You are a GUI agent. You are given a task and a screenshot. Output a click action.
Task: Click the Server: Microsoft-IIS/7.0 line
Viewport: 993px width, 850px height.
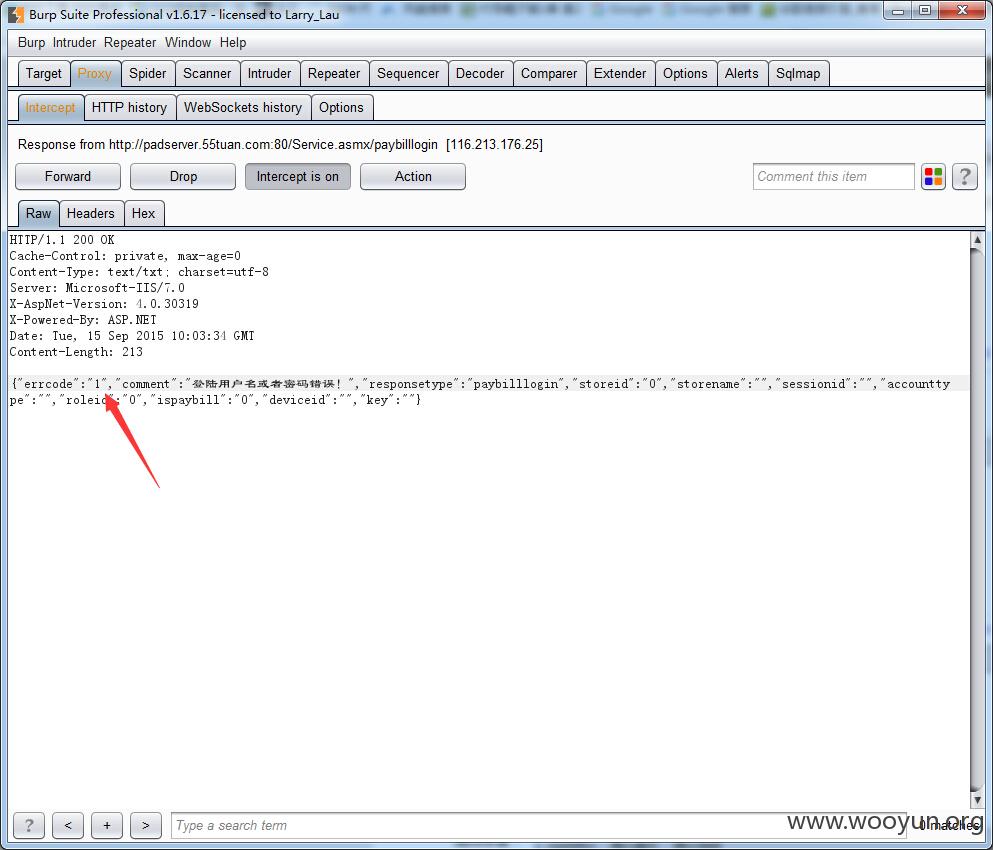[97, 288]
